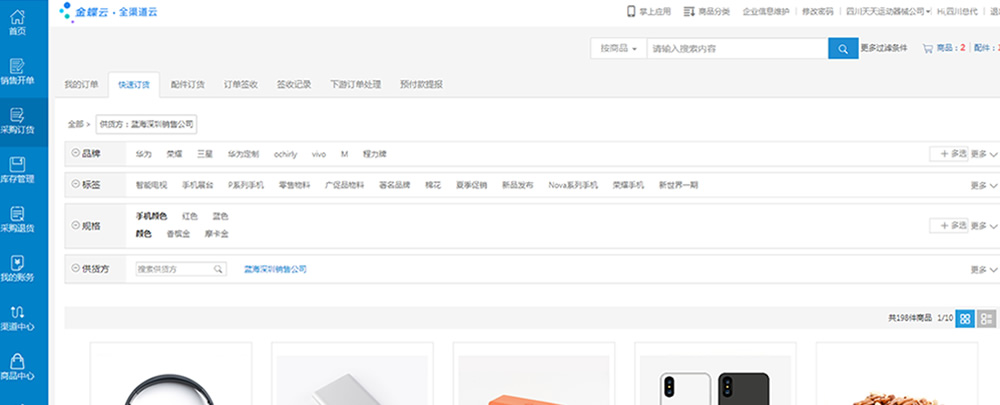Open 掌上应用 mobile app link

[649, 11]
